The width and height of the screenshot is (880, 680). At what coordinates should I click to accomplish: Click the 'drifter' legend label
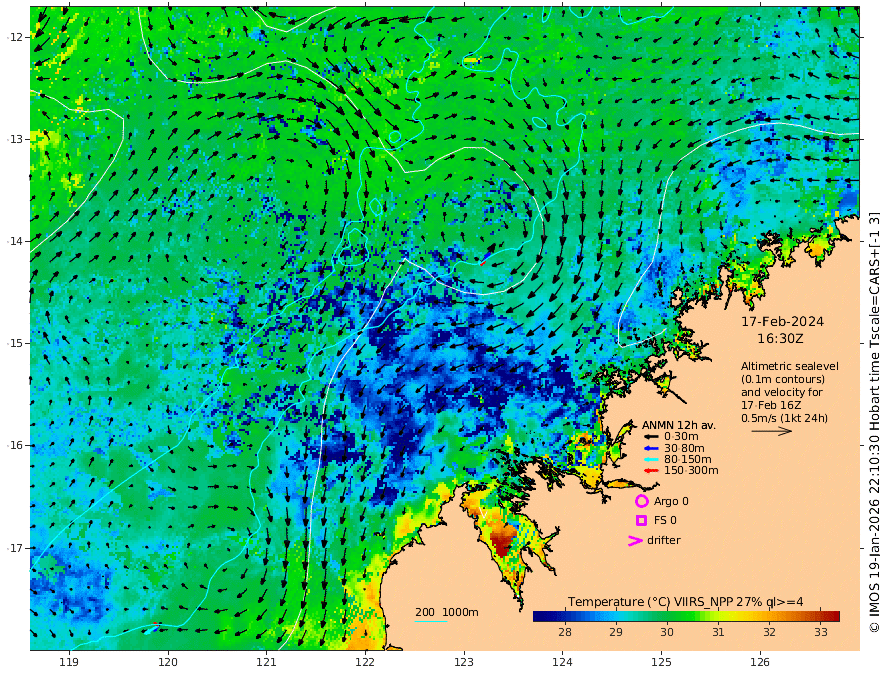tap(664, 540)
